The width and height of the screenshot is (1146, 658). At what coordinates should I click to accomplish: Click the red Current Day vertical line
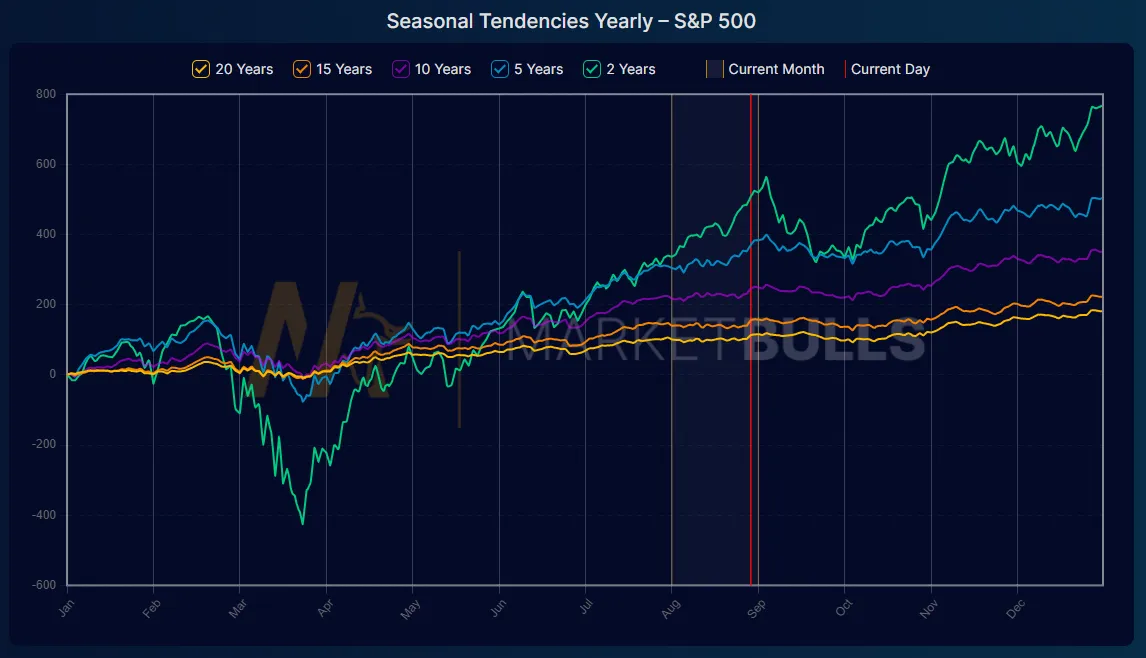click(x=751, y=350)
